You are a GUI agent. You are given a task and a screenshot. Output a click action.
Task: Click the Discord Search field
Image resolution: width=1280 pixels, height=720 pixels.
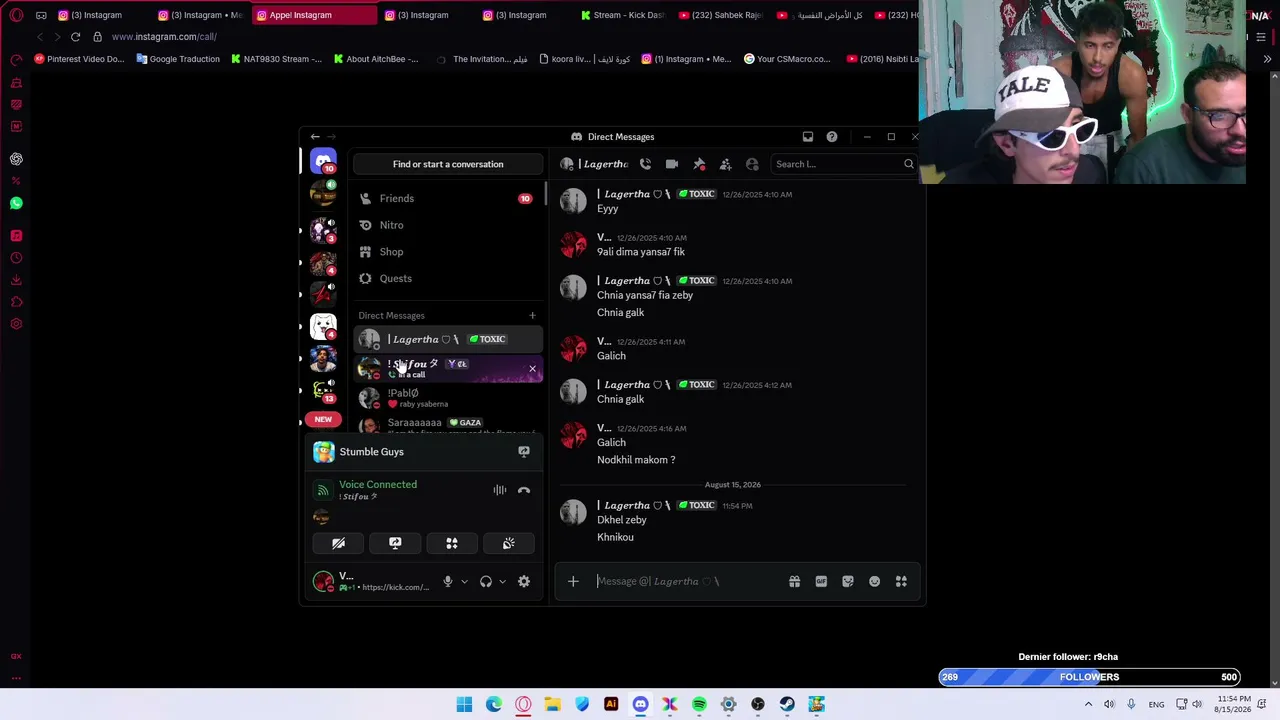[x=843, y=164]
